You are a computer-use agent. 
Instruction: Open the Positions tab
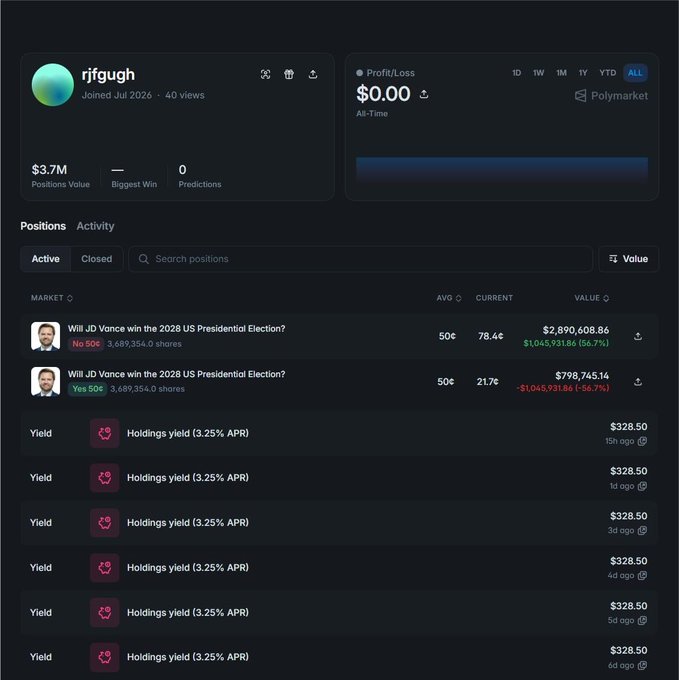pos(43,226)
